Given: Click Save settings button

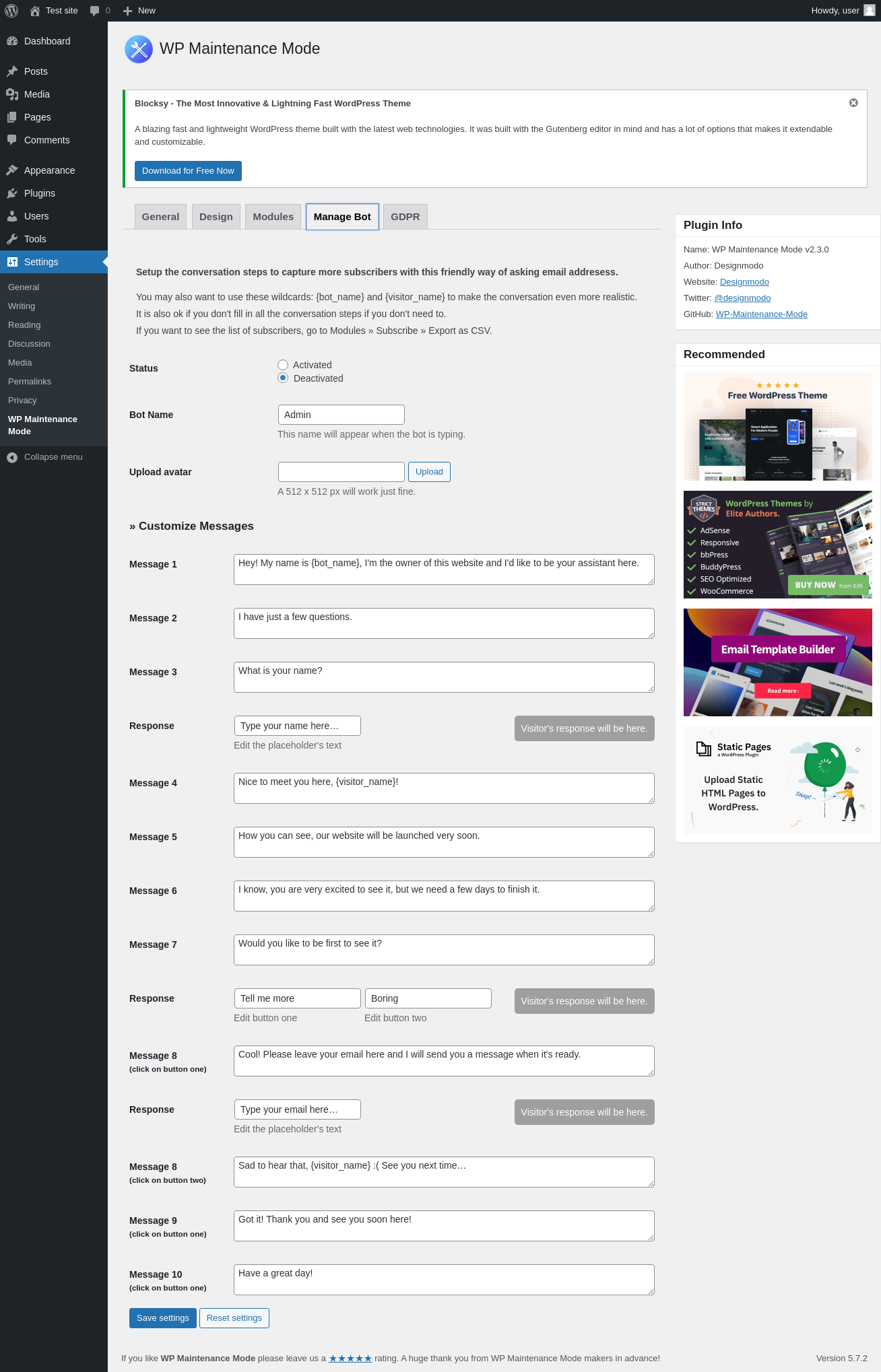Looking at the screenshot, I should [x=163, y=1318].
